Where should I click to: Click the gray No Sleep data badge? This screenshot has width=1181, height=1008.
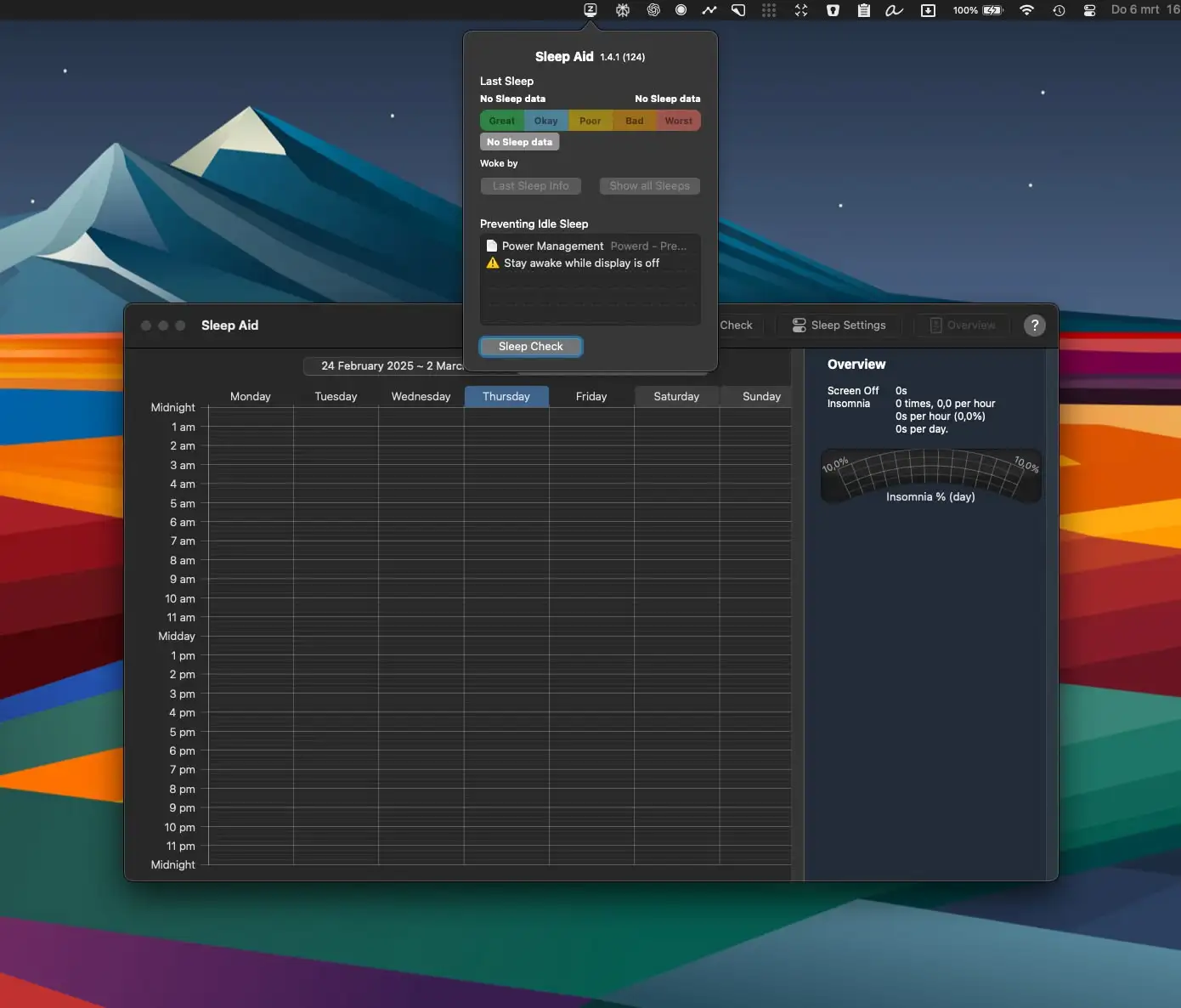520,142
